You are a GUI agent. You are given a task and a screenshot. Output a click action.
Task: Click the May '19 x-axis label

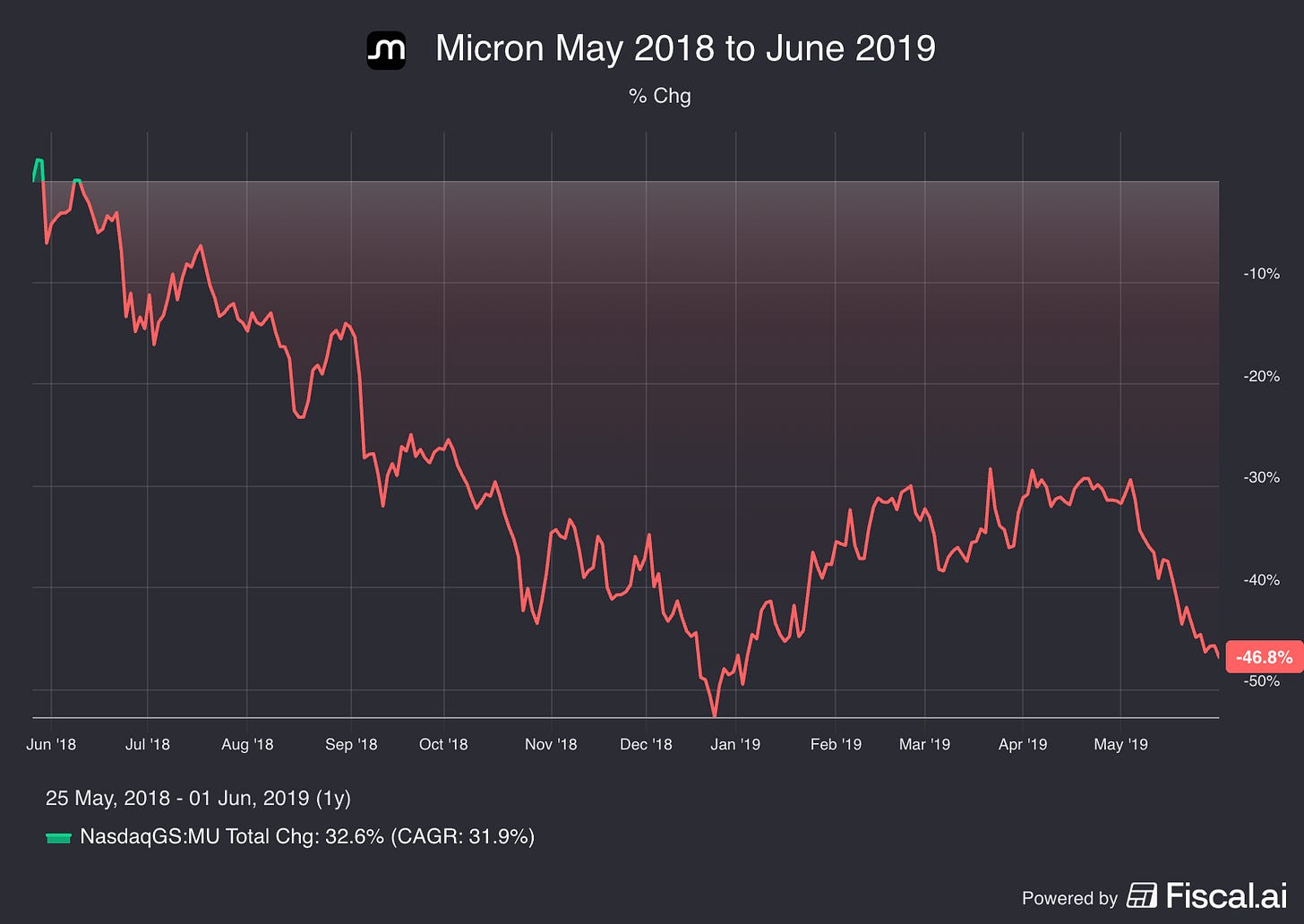(x=1120, y=744)
